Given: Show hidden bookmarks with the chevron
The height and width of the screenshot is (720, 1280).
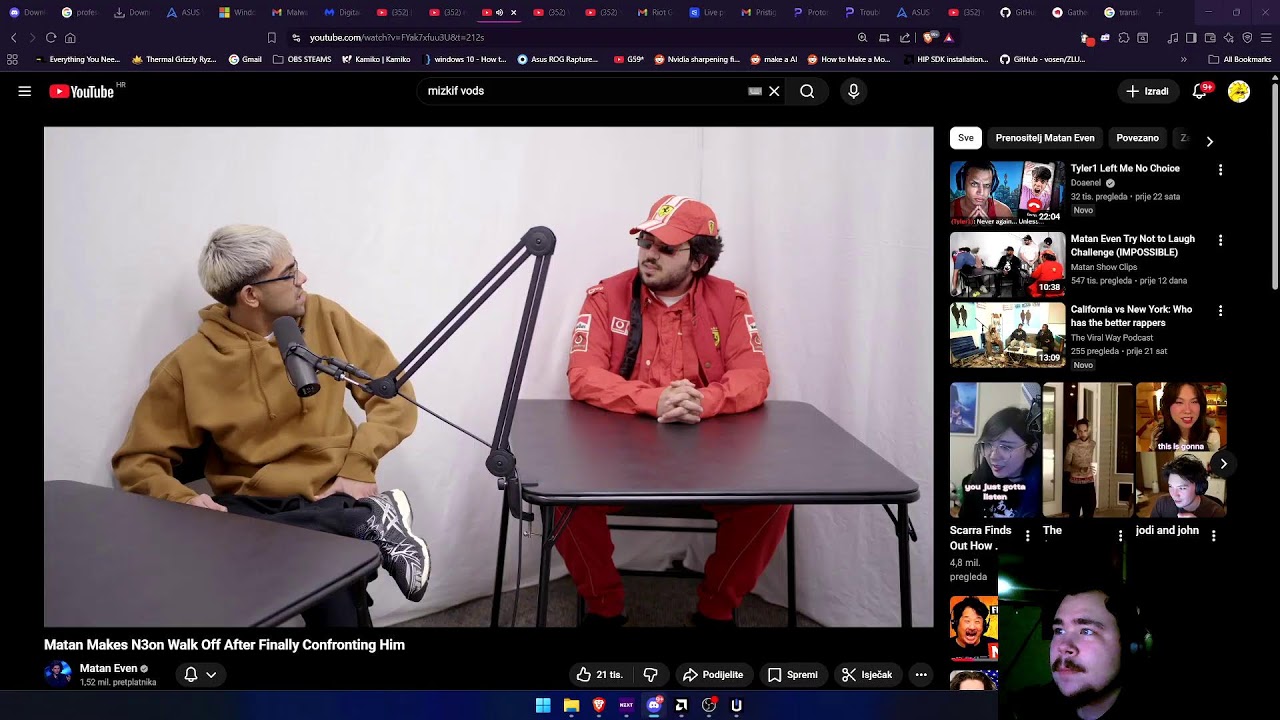Looking at the screenshot, I should click(x=1184, y=59).
